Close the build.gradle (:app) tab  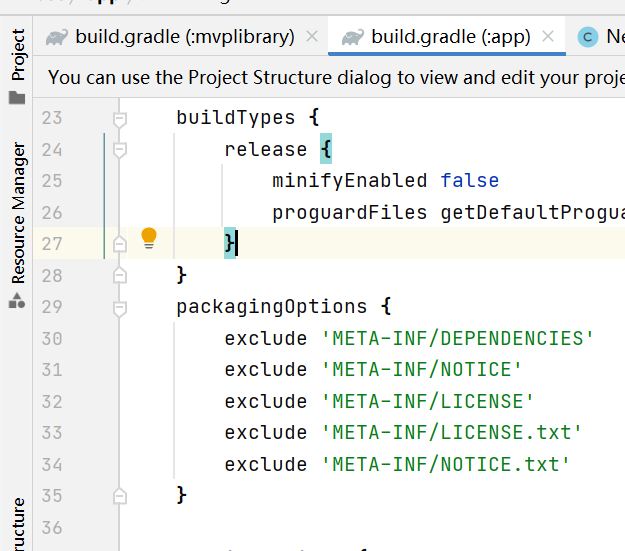click(x=548, y=36)
